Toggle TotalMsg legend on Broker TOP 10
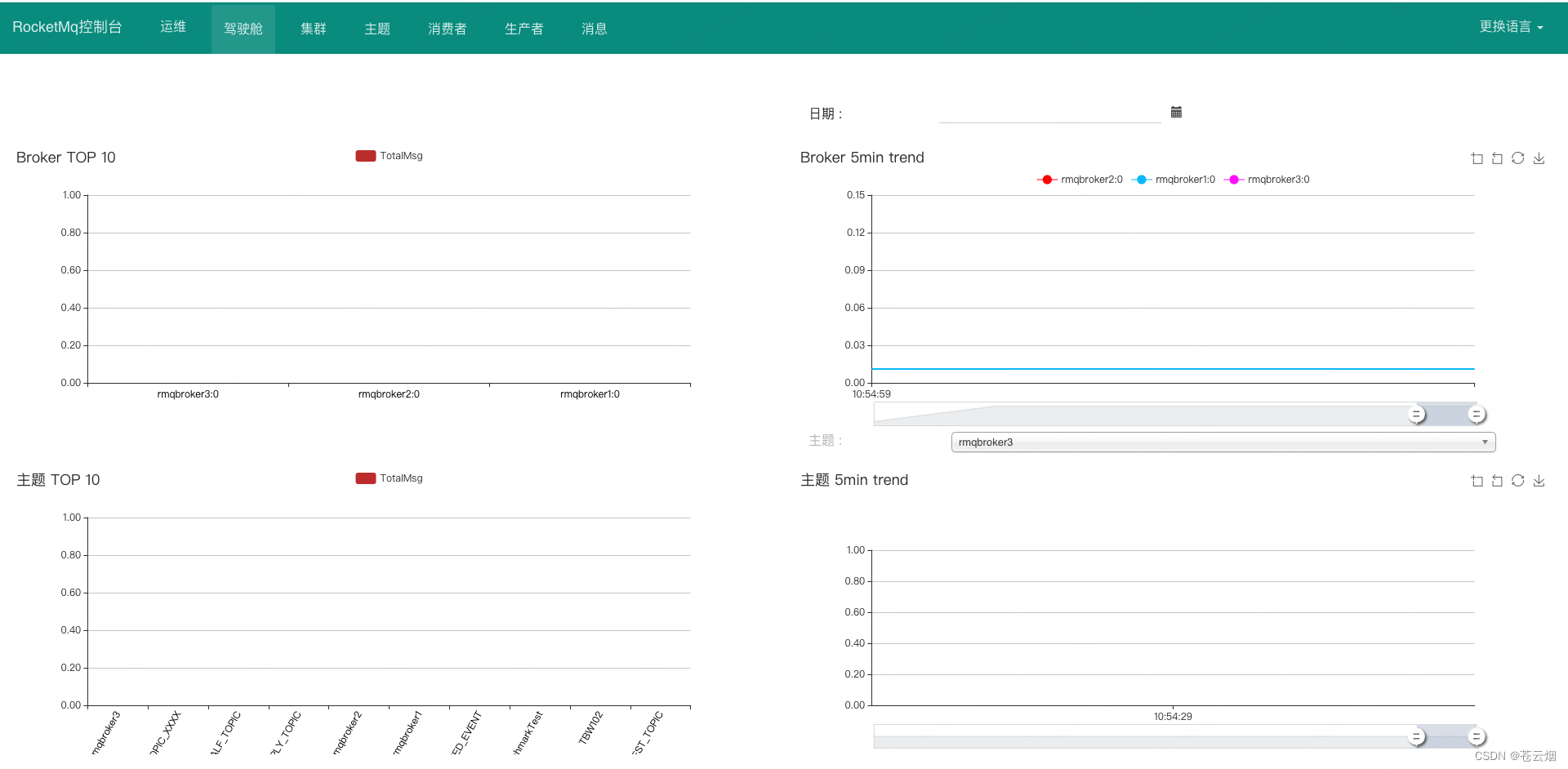Viewport: 1568px width, 769px height. (x=390, y=156)
